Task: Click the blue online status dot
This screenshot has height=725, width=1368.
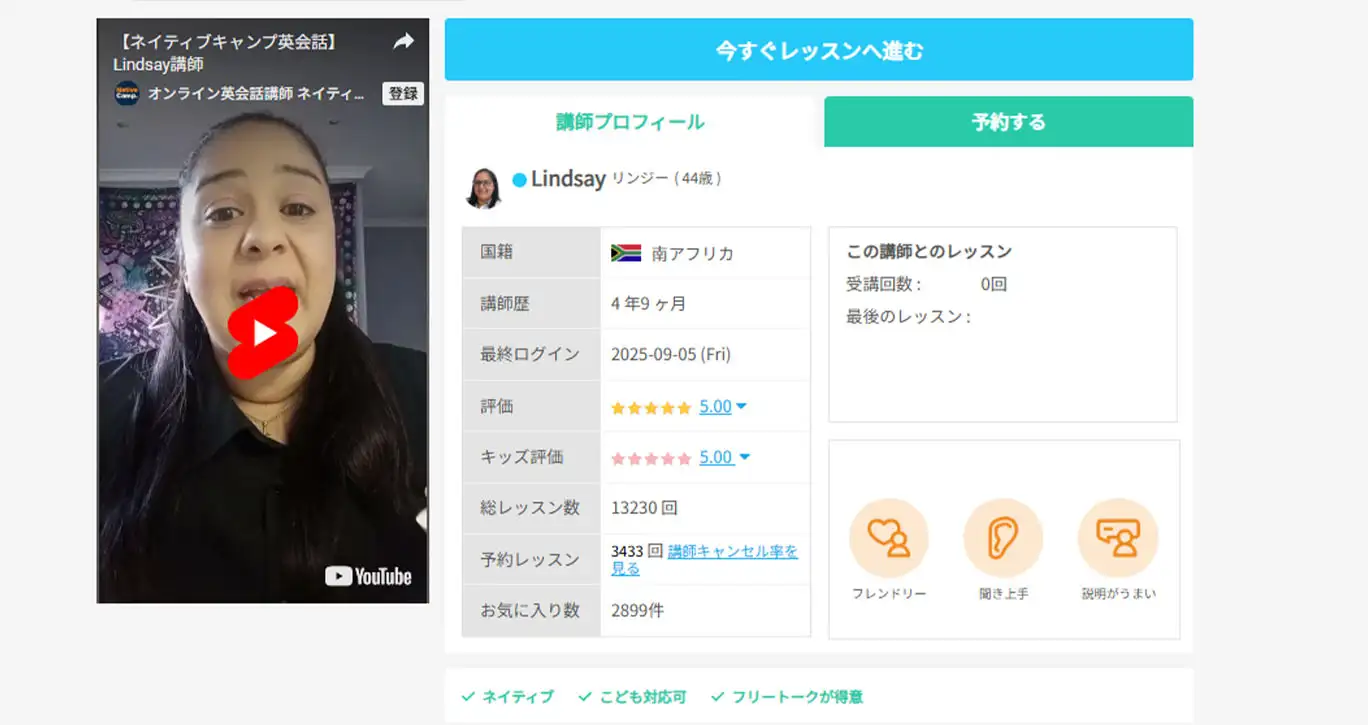Action: pyautogui.click(x=519, y=180)
